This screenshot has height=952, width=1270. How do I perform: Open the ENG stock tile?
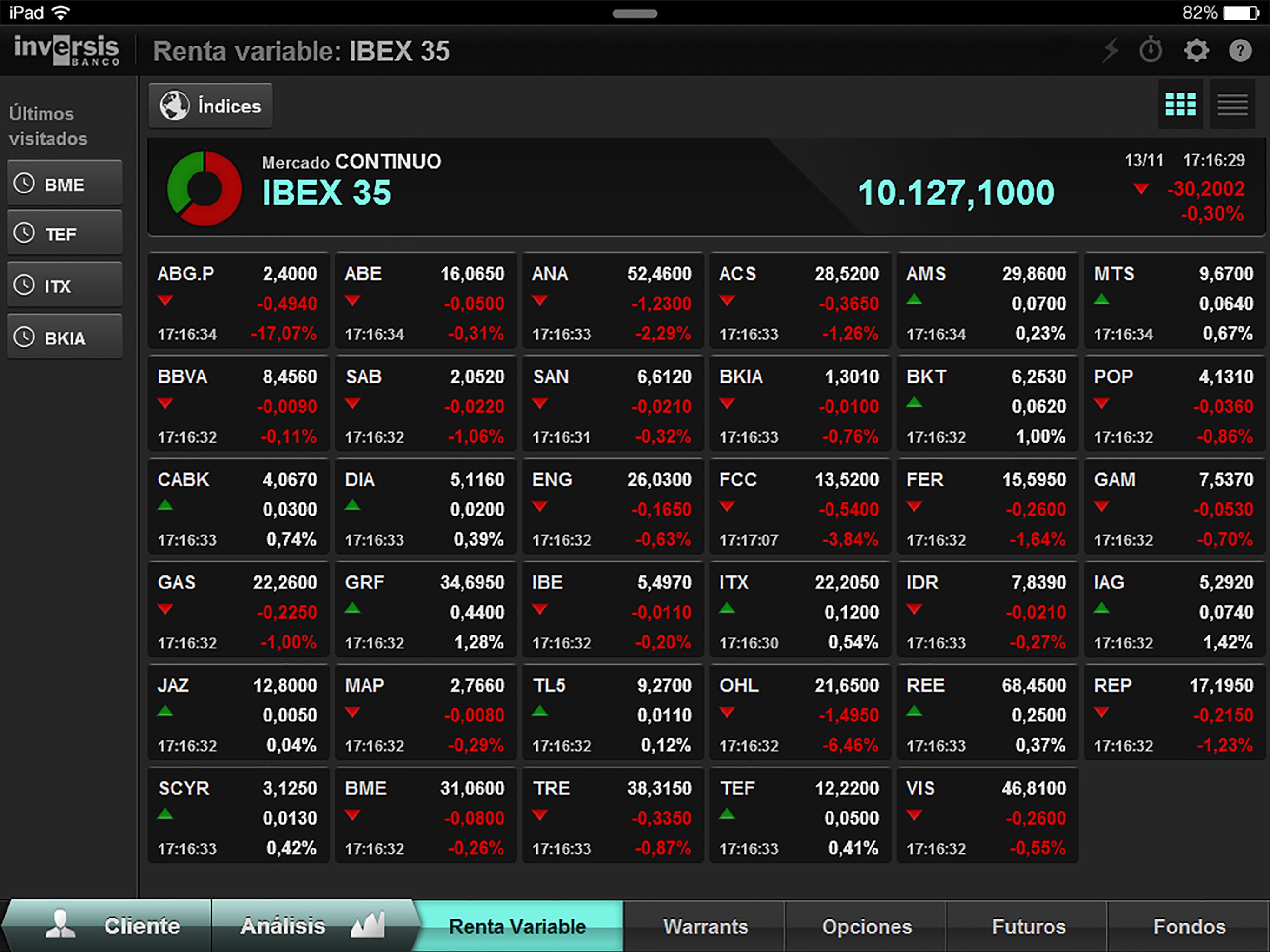click(x=613, y=506)
